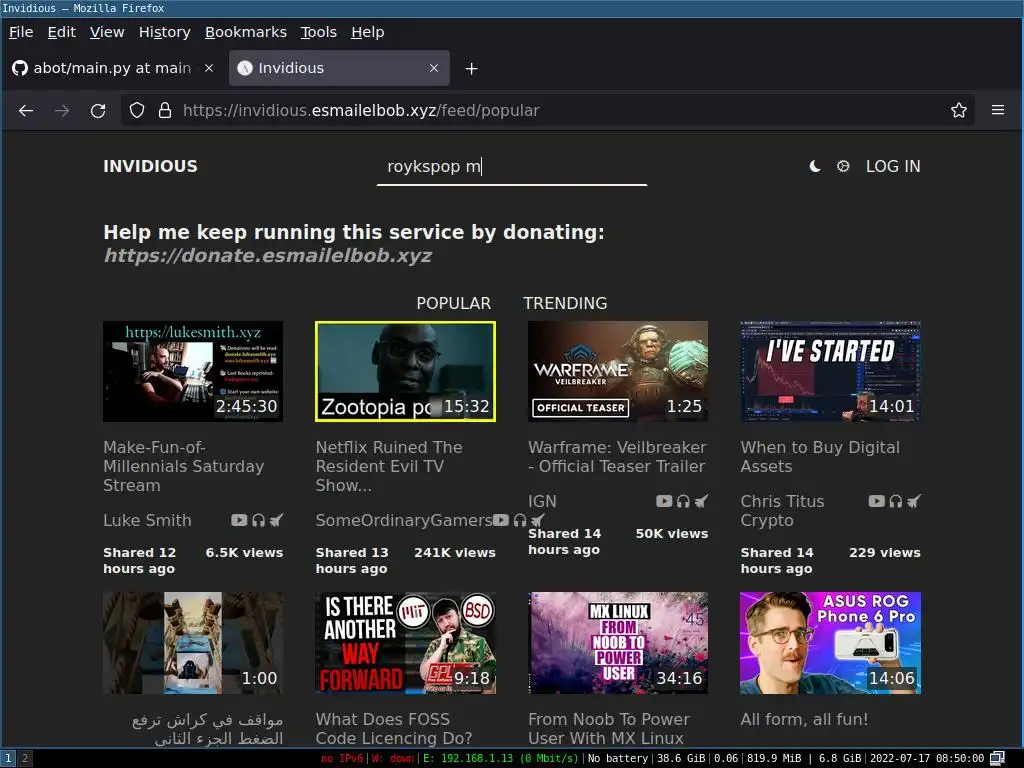Viewport: 1024px width, 768px height.
Task: Open I'VE STARTED crypto video thumbnail
Action: coord(831,372)
